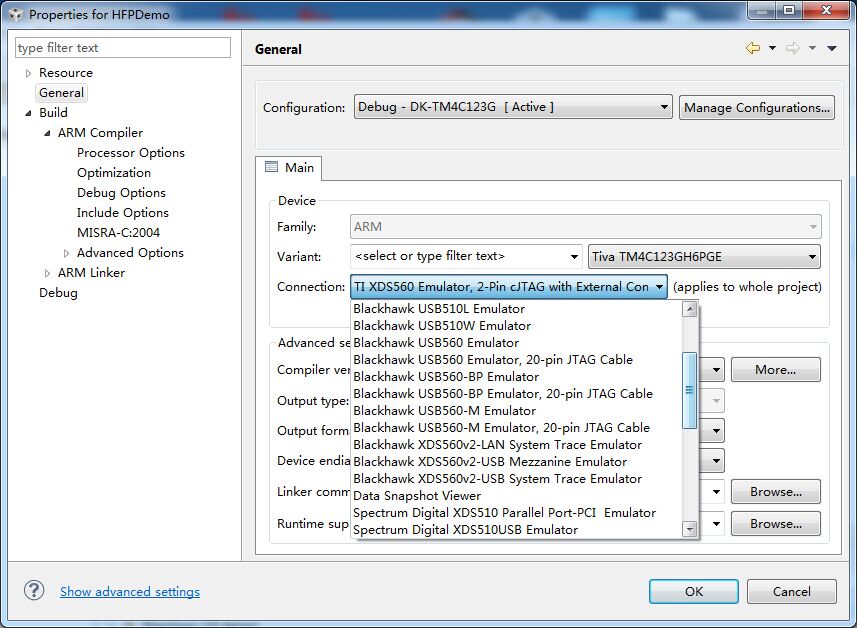Click the Cancel button
Viewport: 857px width, 628px height.
tap(791, 591)
